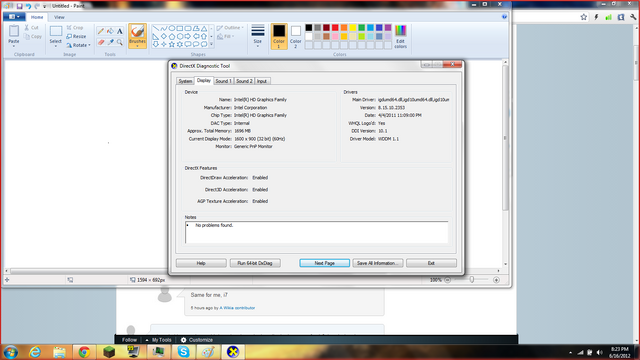Open the Brushes dropdown
This screenshot has height=360, width=640.
pos(137,36)
